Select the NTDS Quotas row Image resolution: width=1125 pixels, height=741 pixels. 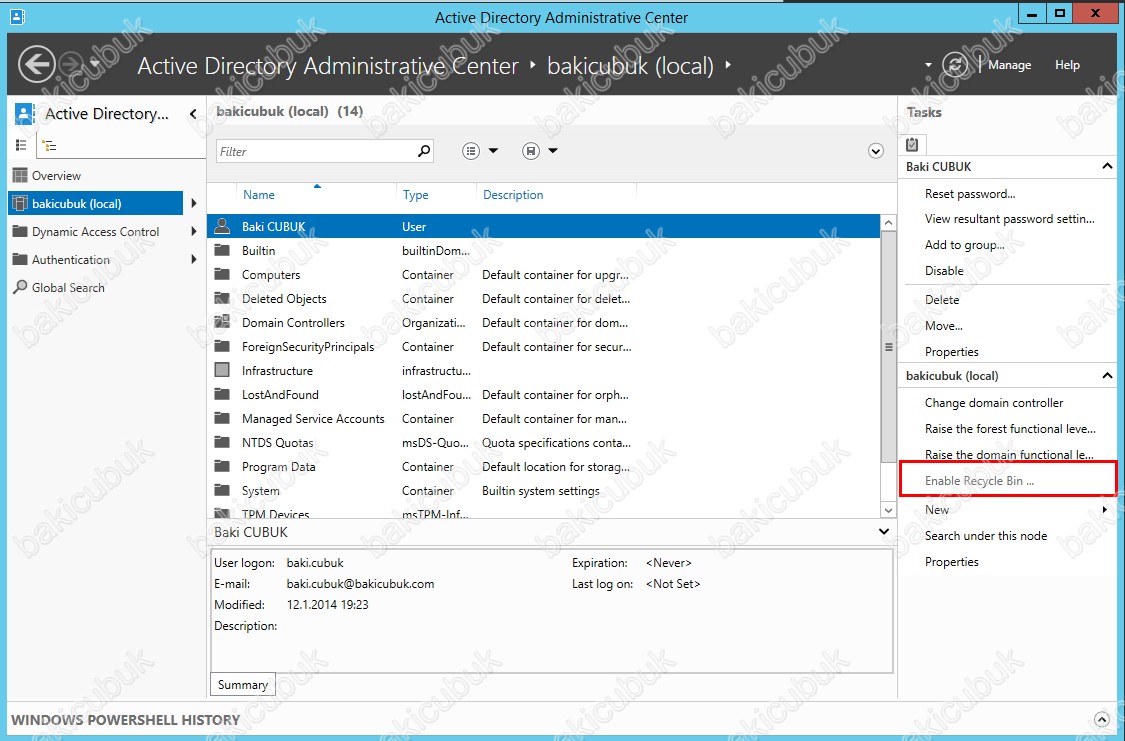[544, 443]
